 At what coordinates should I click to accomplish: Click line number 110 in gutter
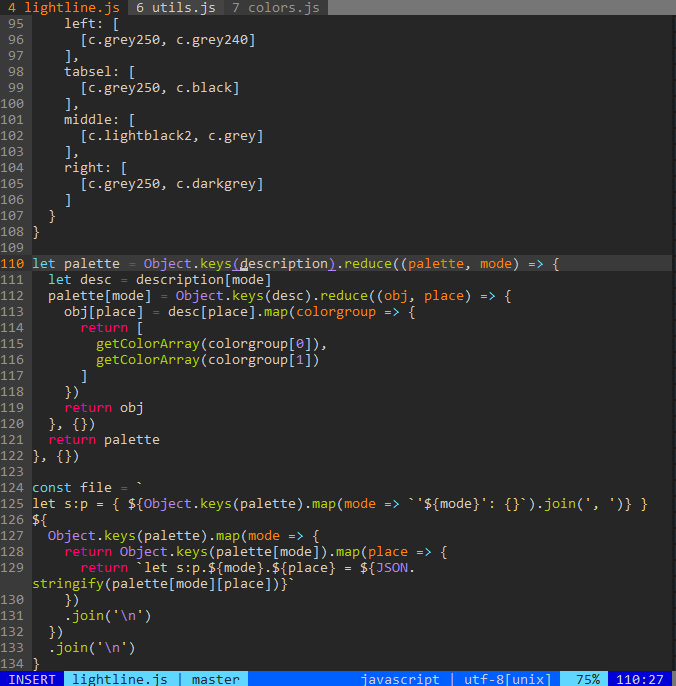coord(12,263)
